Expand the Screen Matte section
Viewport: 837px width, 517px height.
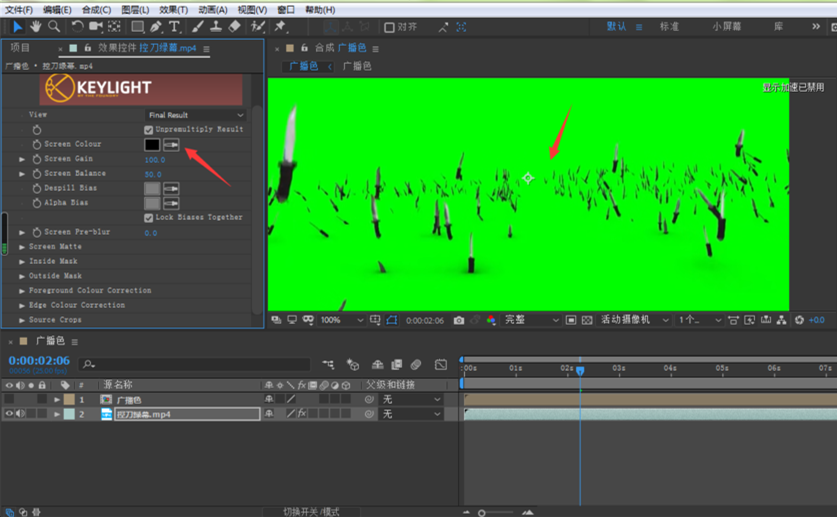(22, 247)
